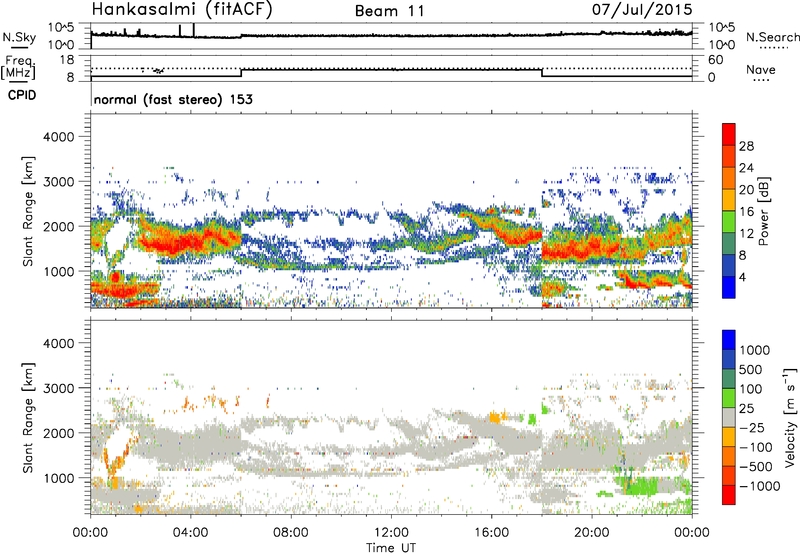Click the '1000' range tick of the velocity panel
The width and height of the screenshot is (800, 554).
[59, 477]
